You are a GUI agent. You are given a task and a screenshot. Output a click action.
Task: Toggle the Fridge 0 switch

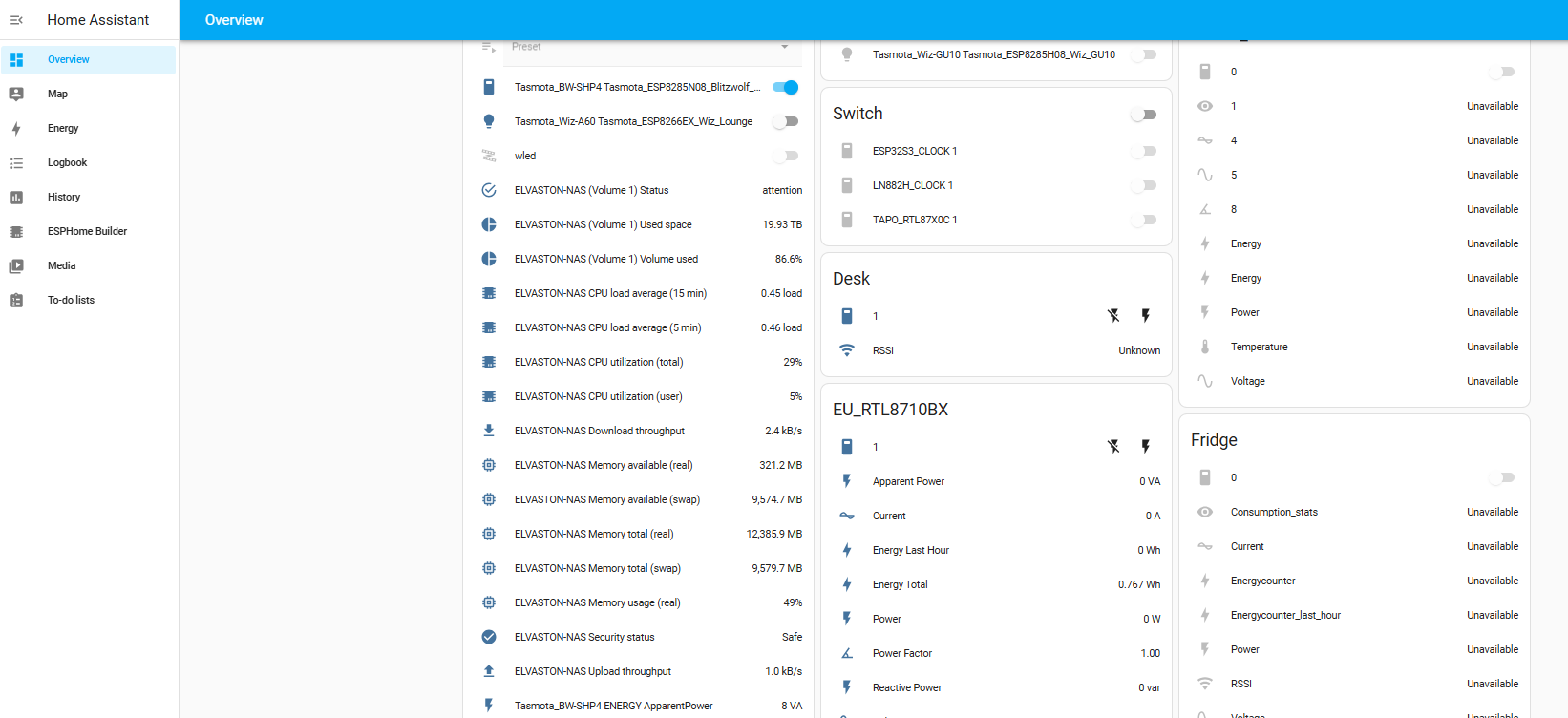pos(1502,477)
